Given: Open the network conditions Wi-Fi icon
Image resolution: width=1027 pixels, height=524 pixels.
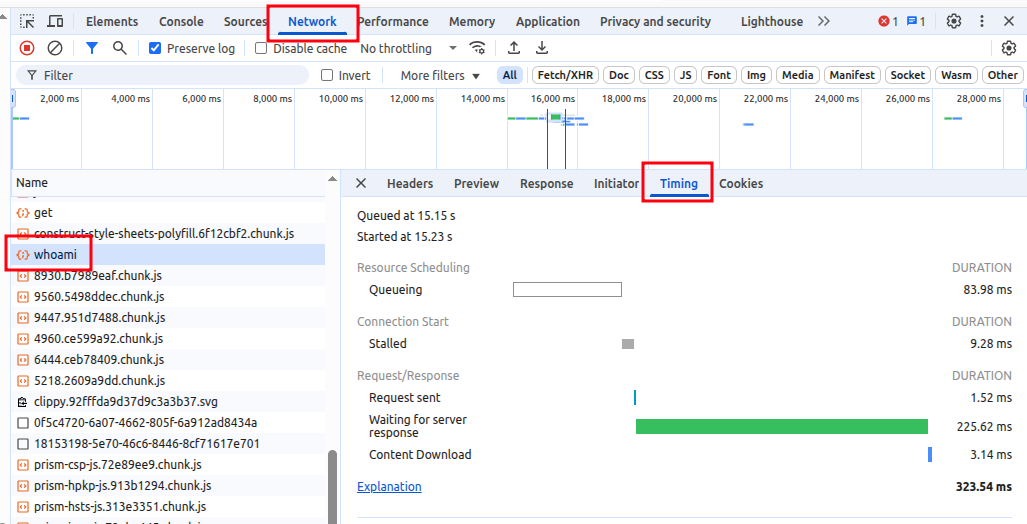Looking at the screenshot, I should coord(478,48).
